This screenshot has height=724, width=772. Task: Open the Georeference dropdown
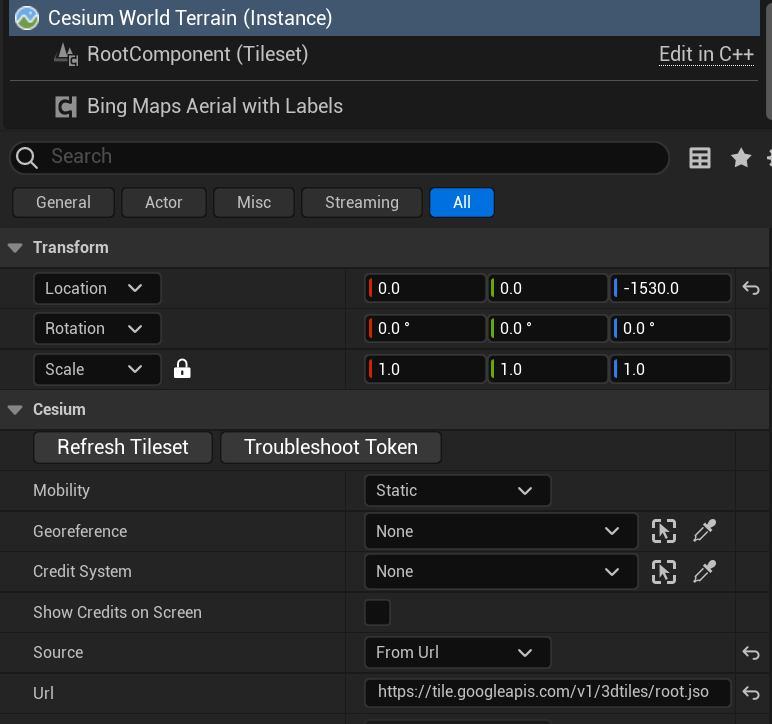(501, 531)
